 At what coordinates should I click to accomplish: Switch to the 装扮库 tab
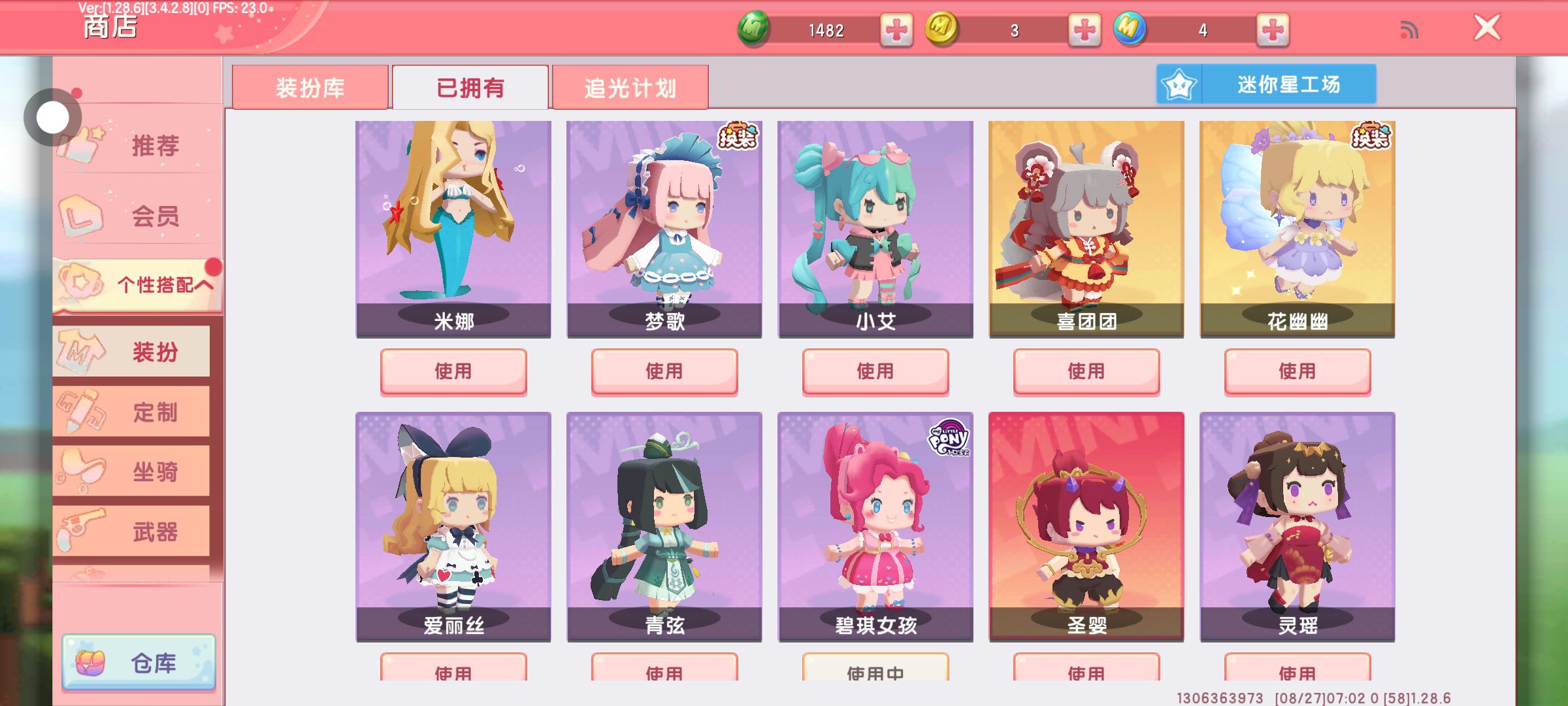[310, 88]
